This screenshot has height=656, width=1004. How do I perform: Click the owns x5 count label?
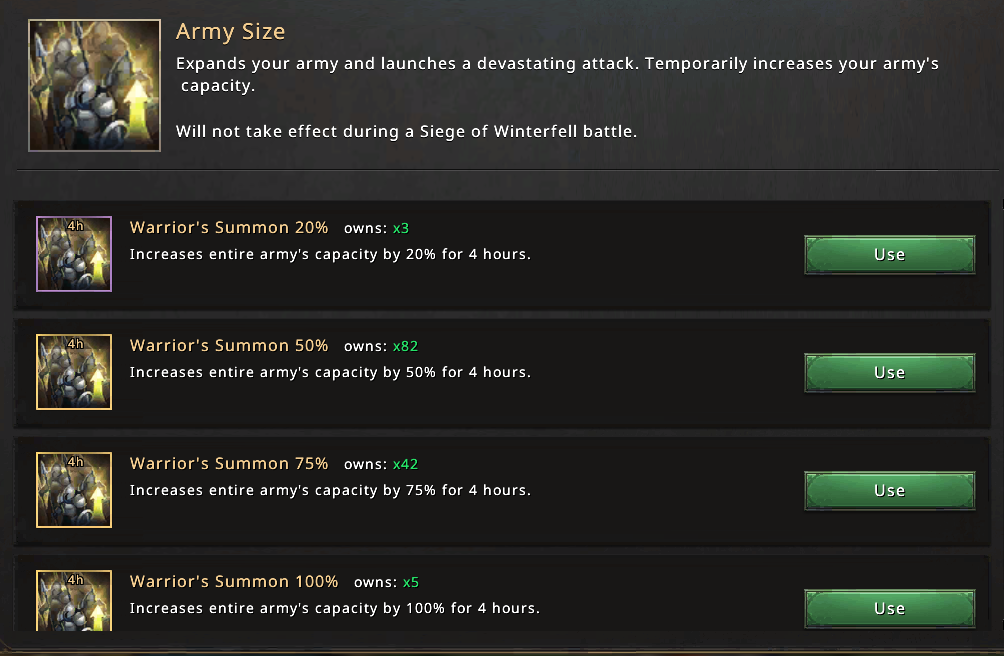pyautogui.click(x=386, y=582)
